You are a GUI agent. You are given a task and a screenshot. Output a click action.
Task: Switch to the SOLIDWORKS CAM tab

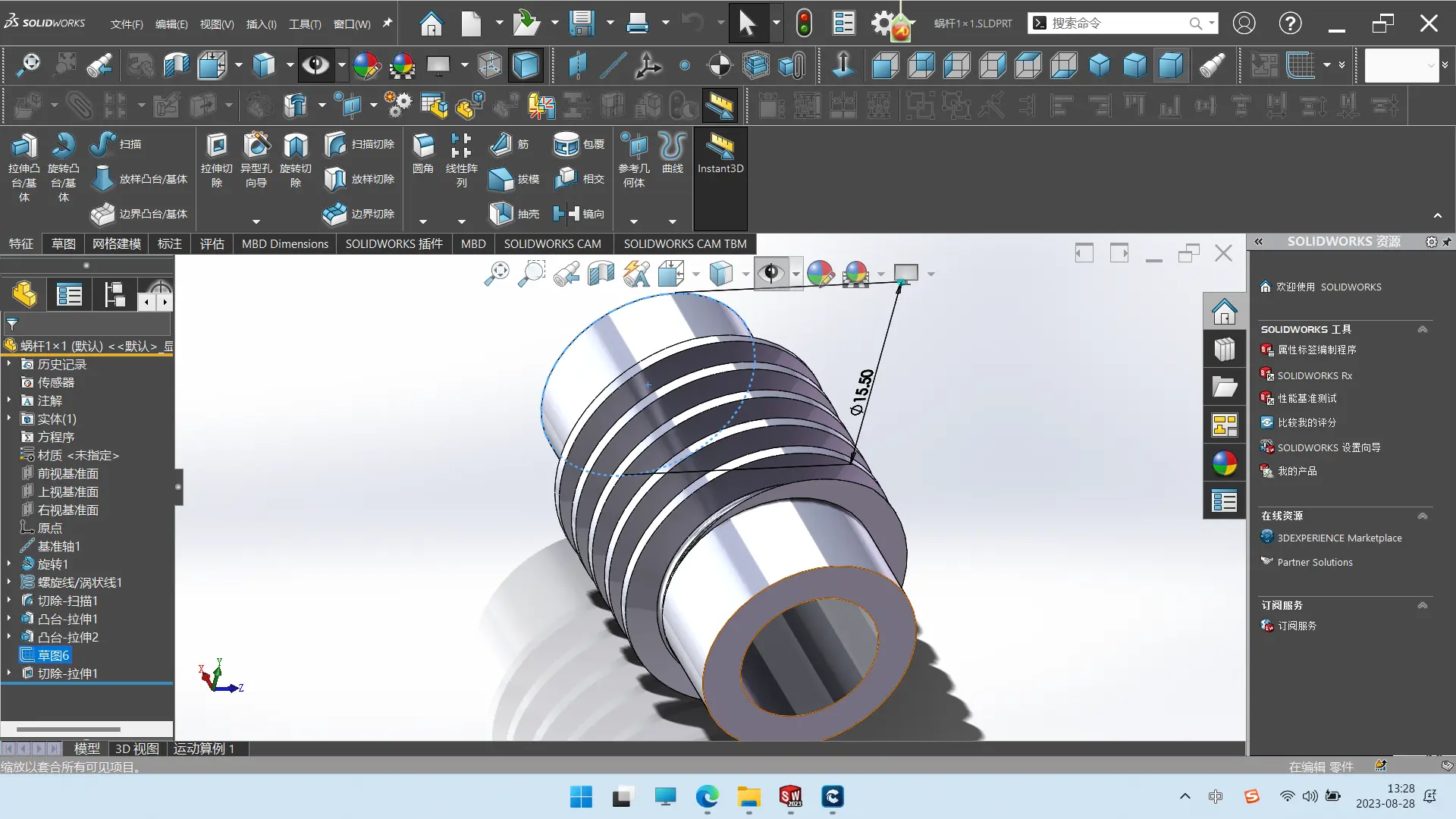[x=553, y=243]
